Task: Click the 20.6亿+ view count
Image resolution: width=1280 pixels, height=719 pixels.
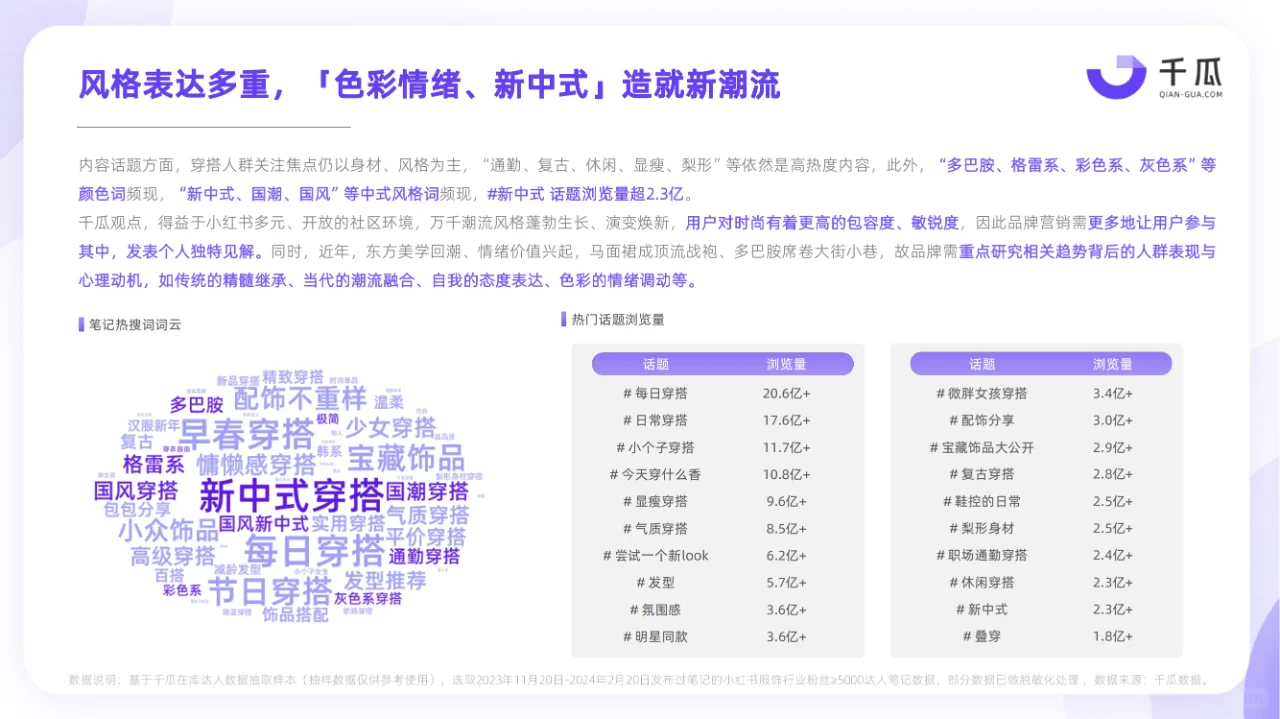Action: point(786,393)
